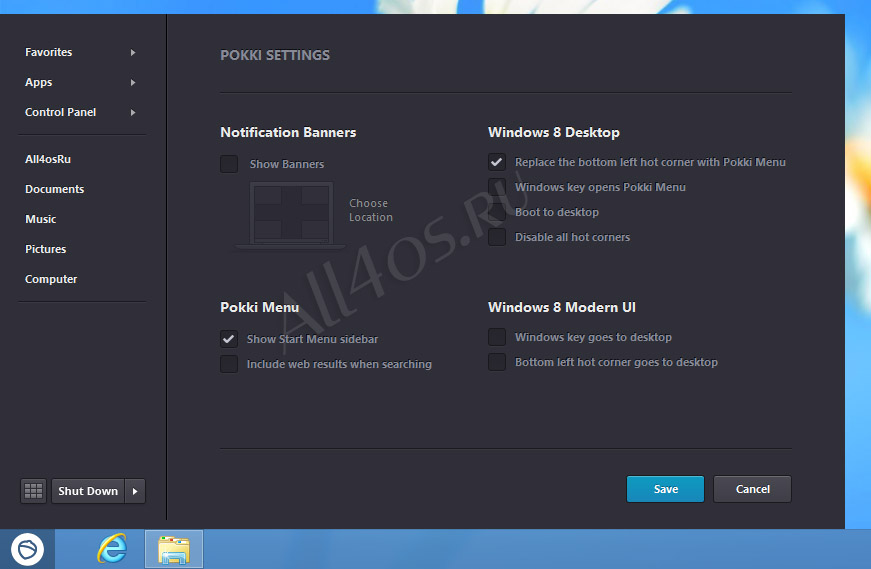This screenshot has width=871, height=569.
Task: Enable Windows key opens Pokki Menu
Action: pos(497,187)
